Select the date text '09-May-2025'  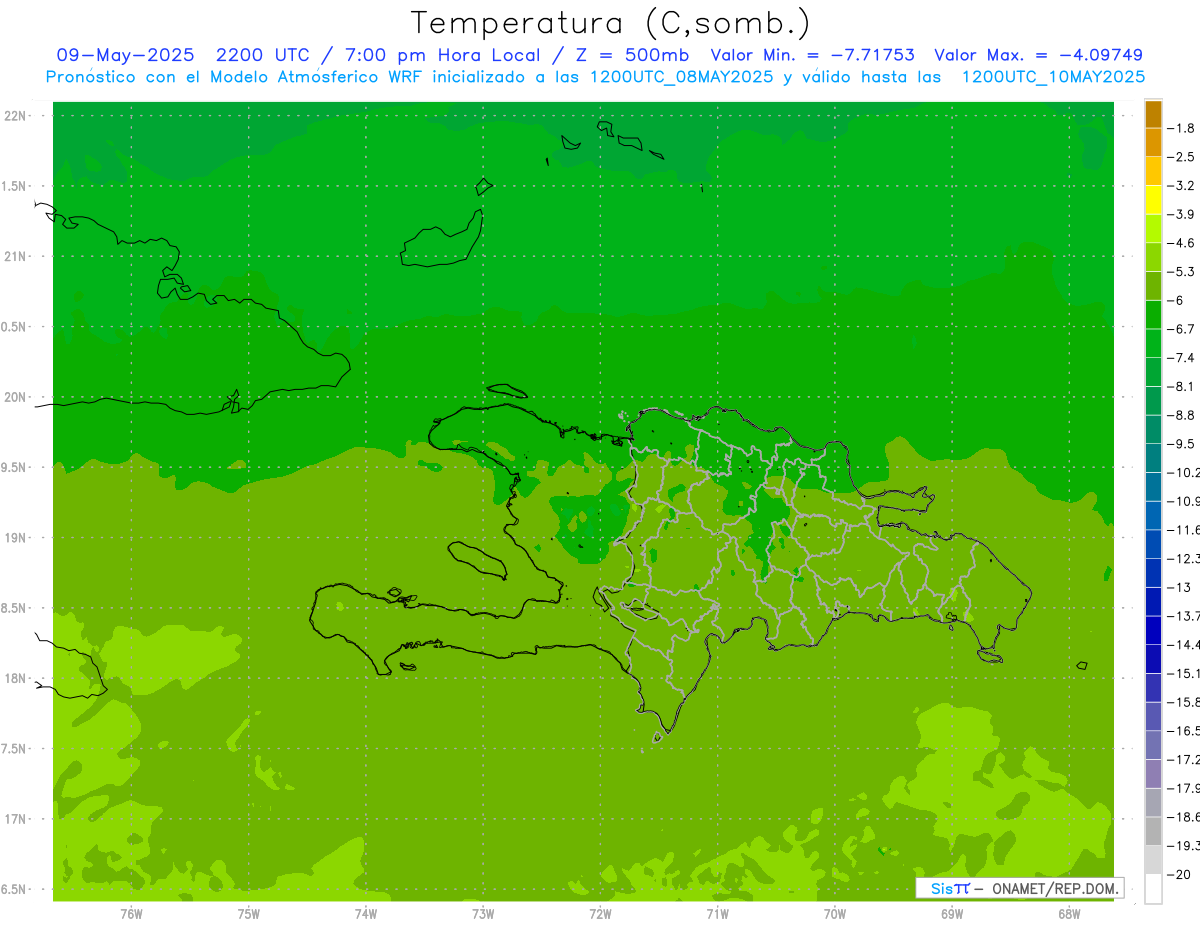pyautogui.click(x=125, y=55)
